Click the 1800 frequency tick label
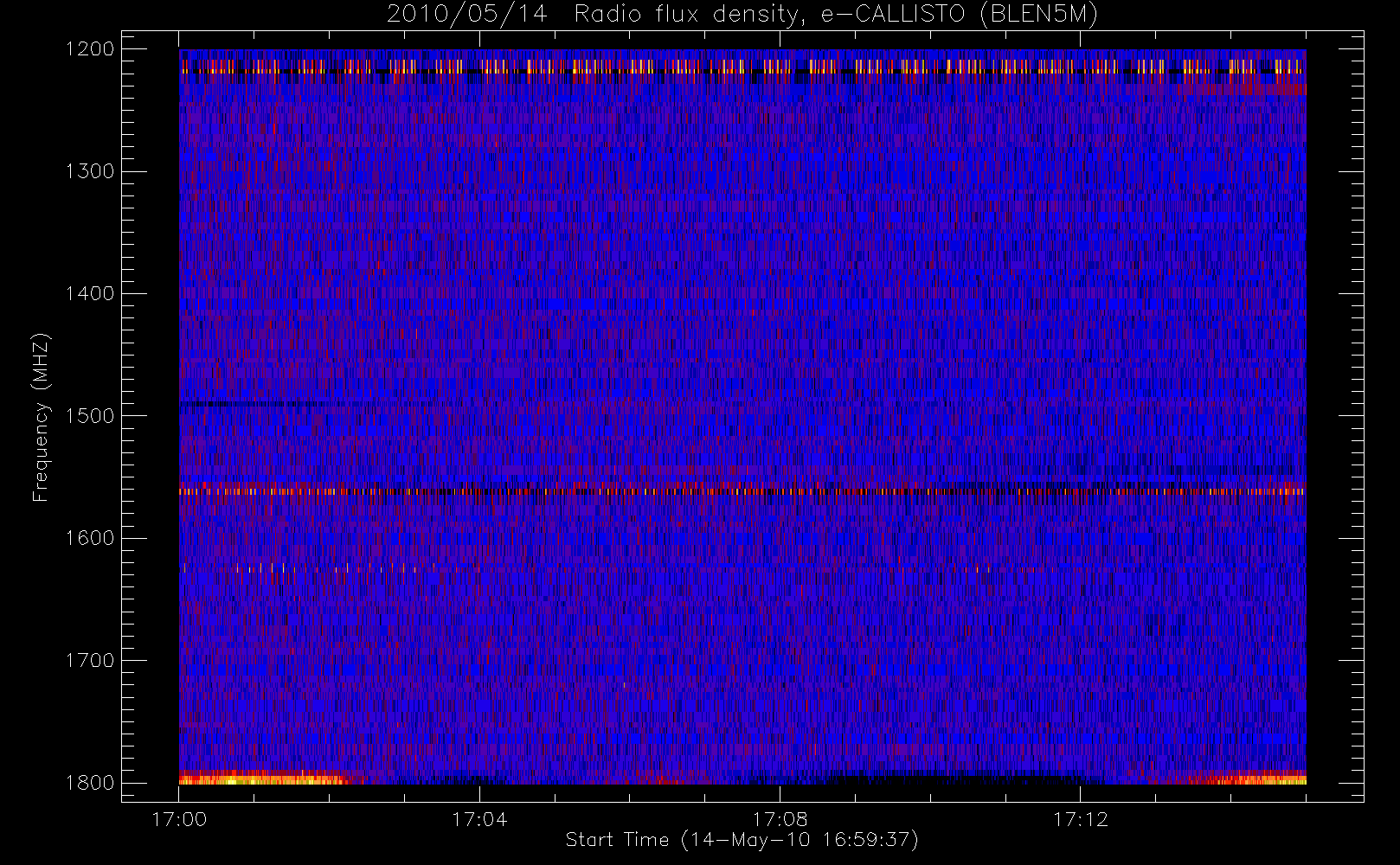 click(90, 782)
